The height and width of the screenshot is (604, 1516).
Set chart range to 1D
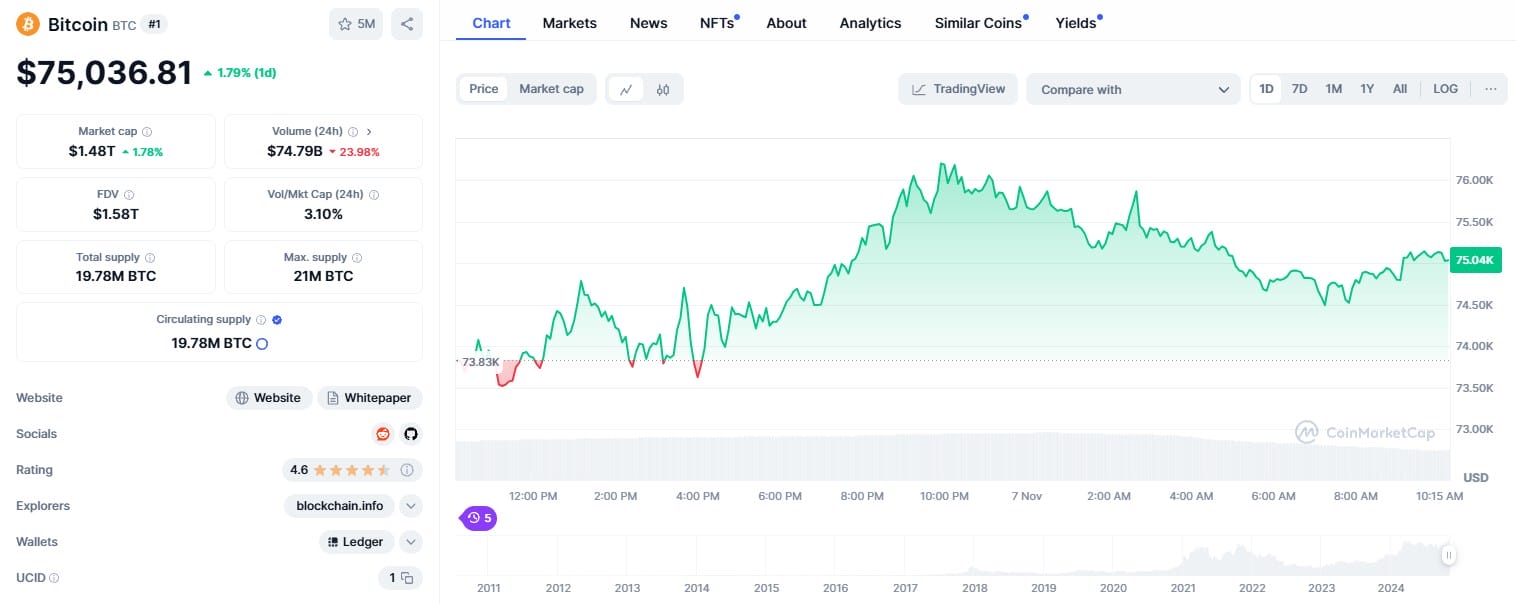(1266, 89)
